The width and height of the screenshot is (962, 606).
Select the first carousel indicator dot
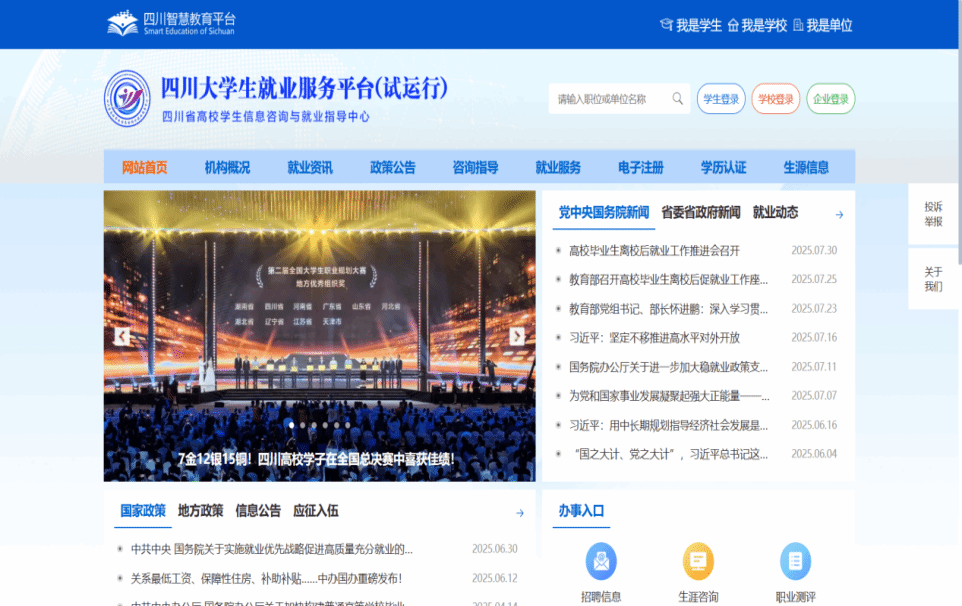point(291,424)
